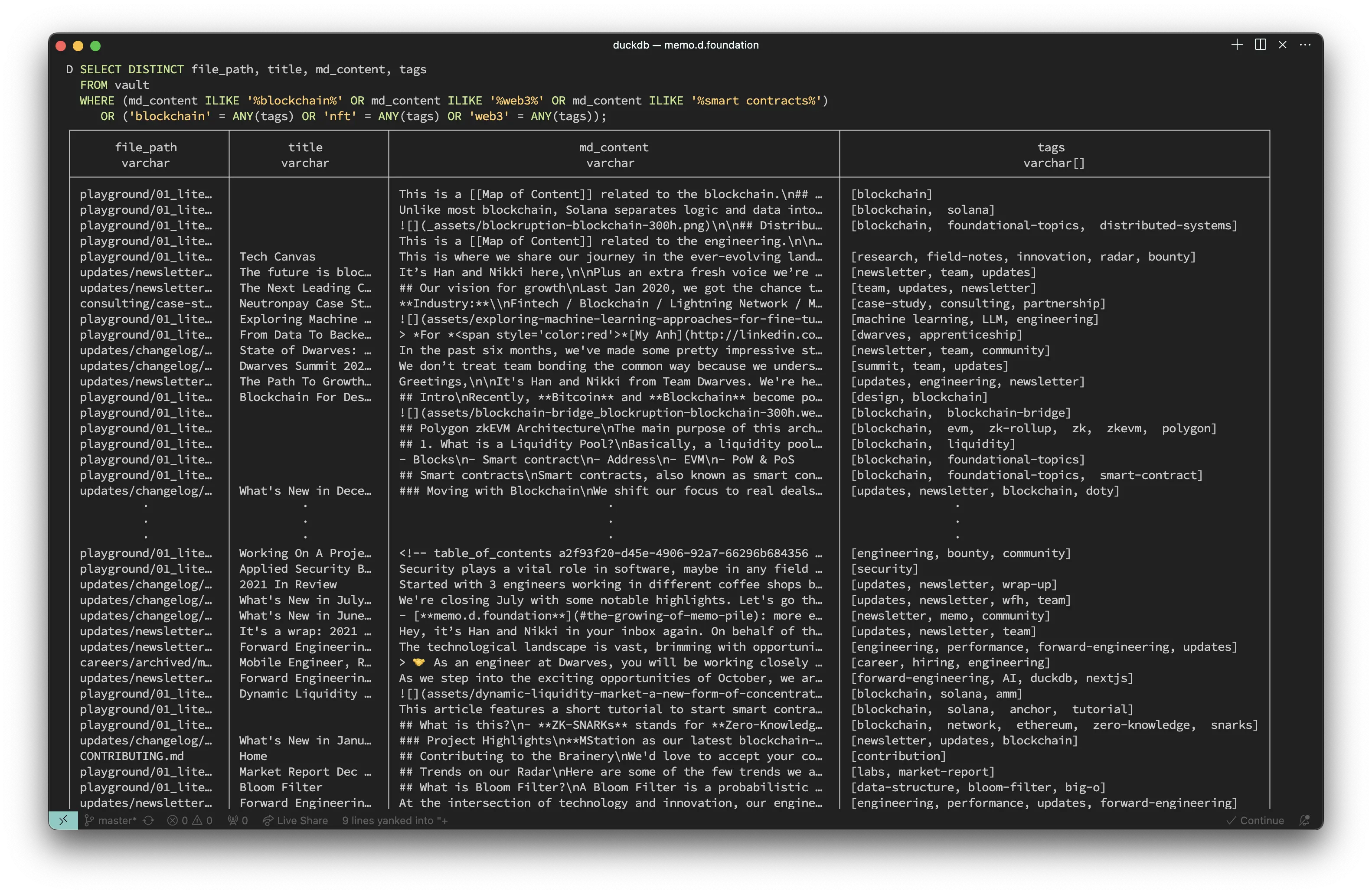The height and width of the screenshot is (894, 1372).
Task: Select the Applied Security B… title cell
Action: coord(306,568)
